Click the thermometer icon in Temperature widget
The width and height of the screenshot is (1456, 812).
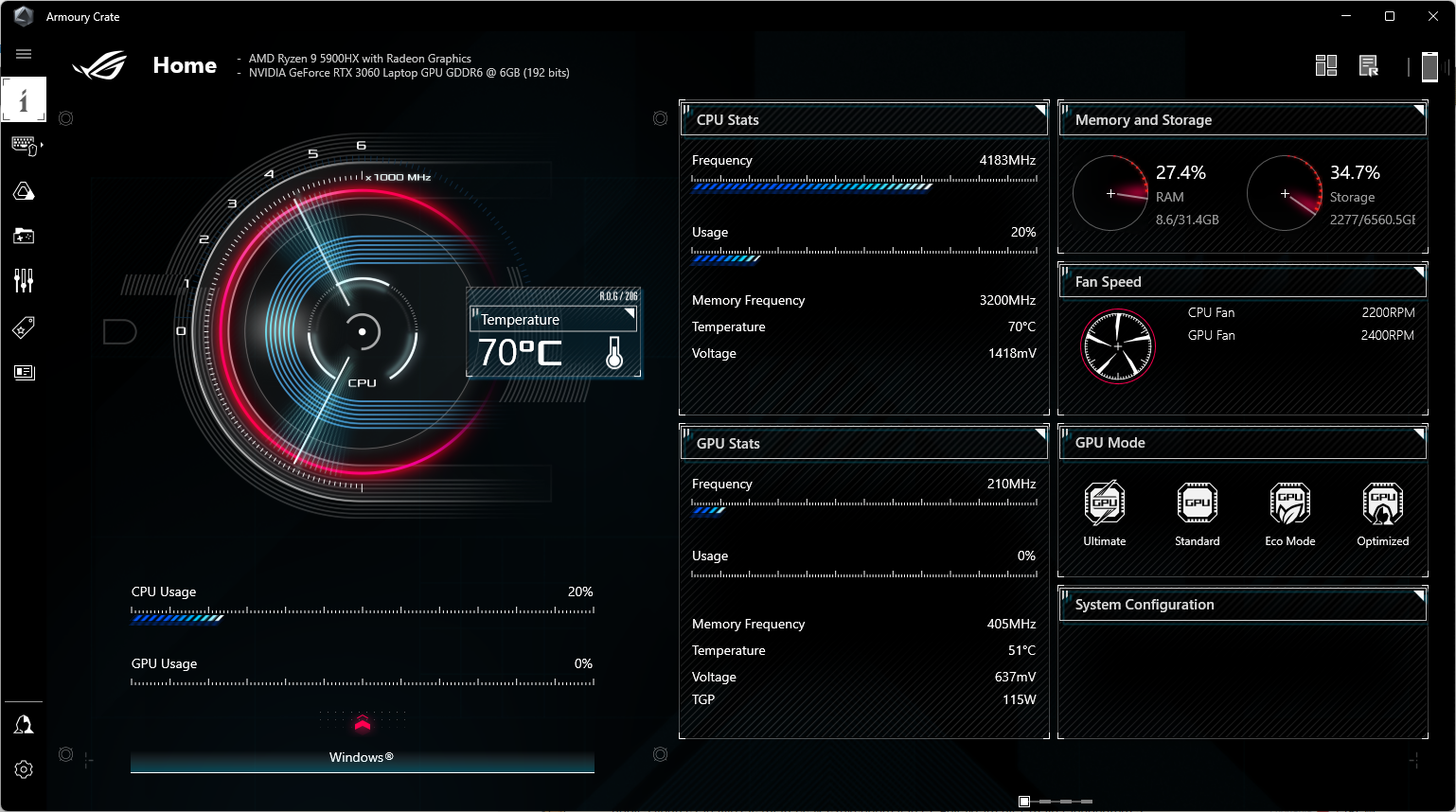(x=614, y=353)
